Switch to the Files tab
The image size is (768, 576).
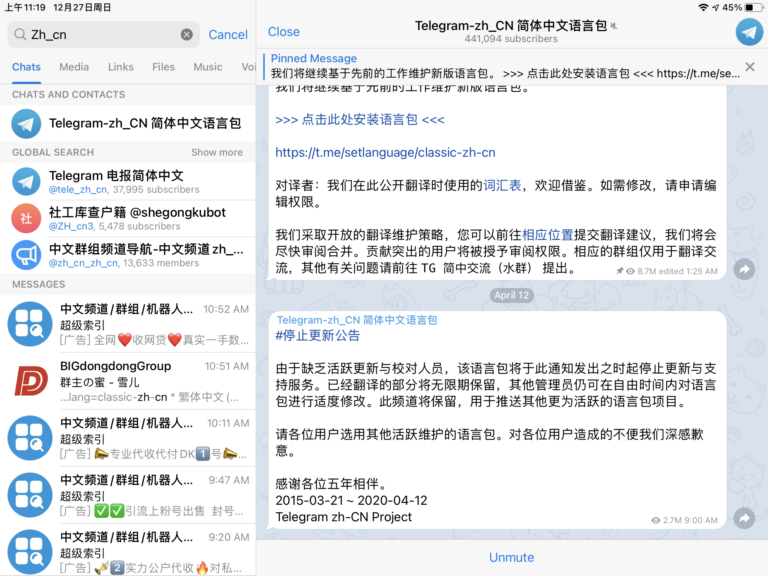pos(163,67)
